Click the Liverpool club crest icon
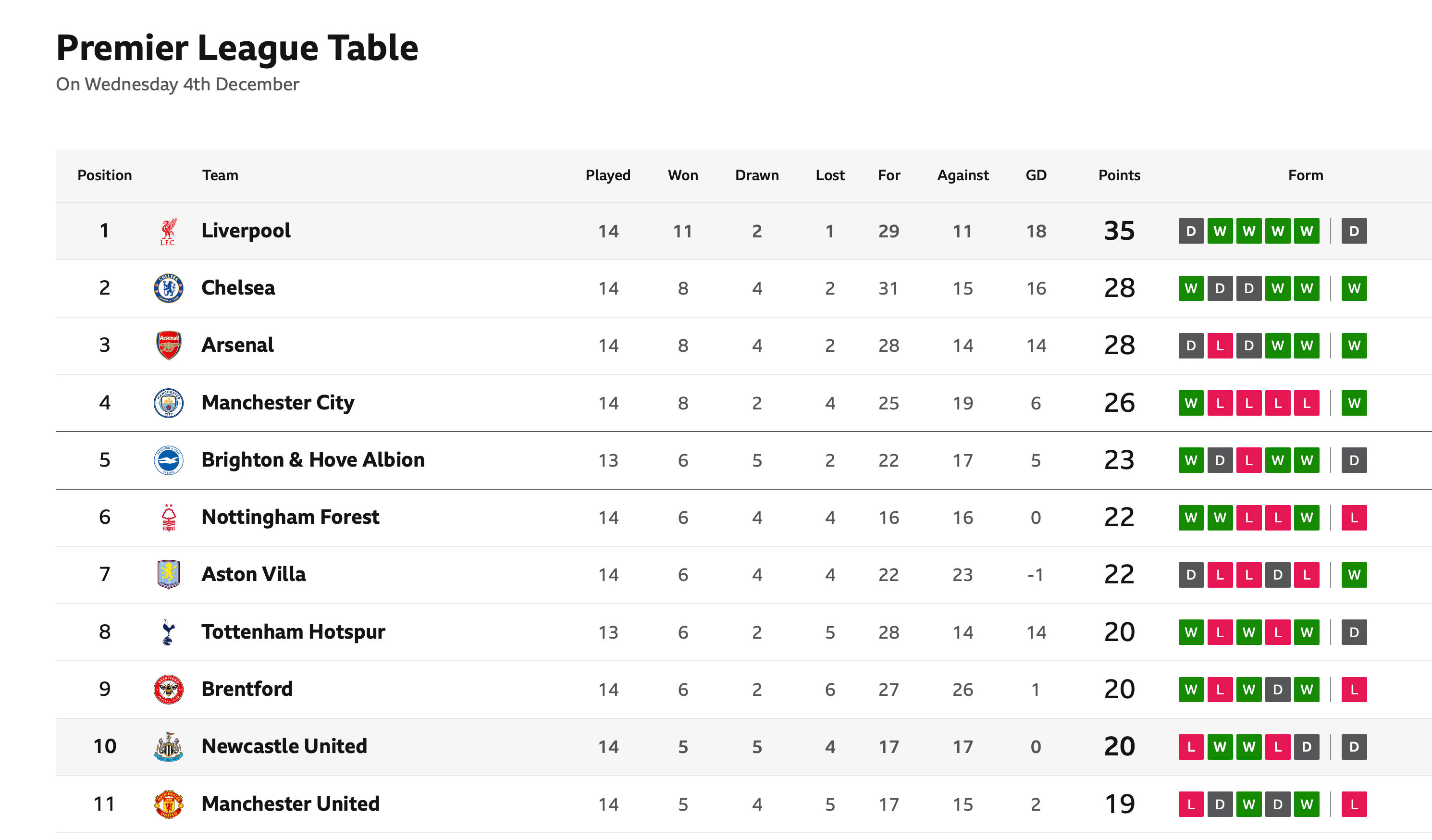The height and width of the screenshot is (840, 1432). click(168, 231)
